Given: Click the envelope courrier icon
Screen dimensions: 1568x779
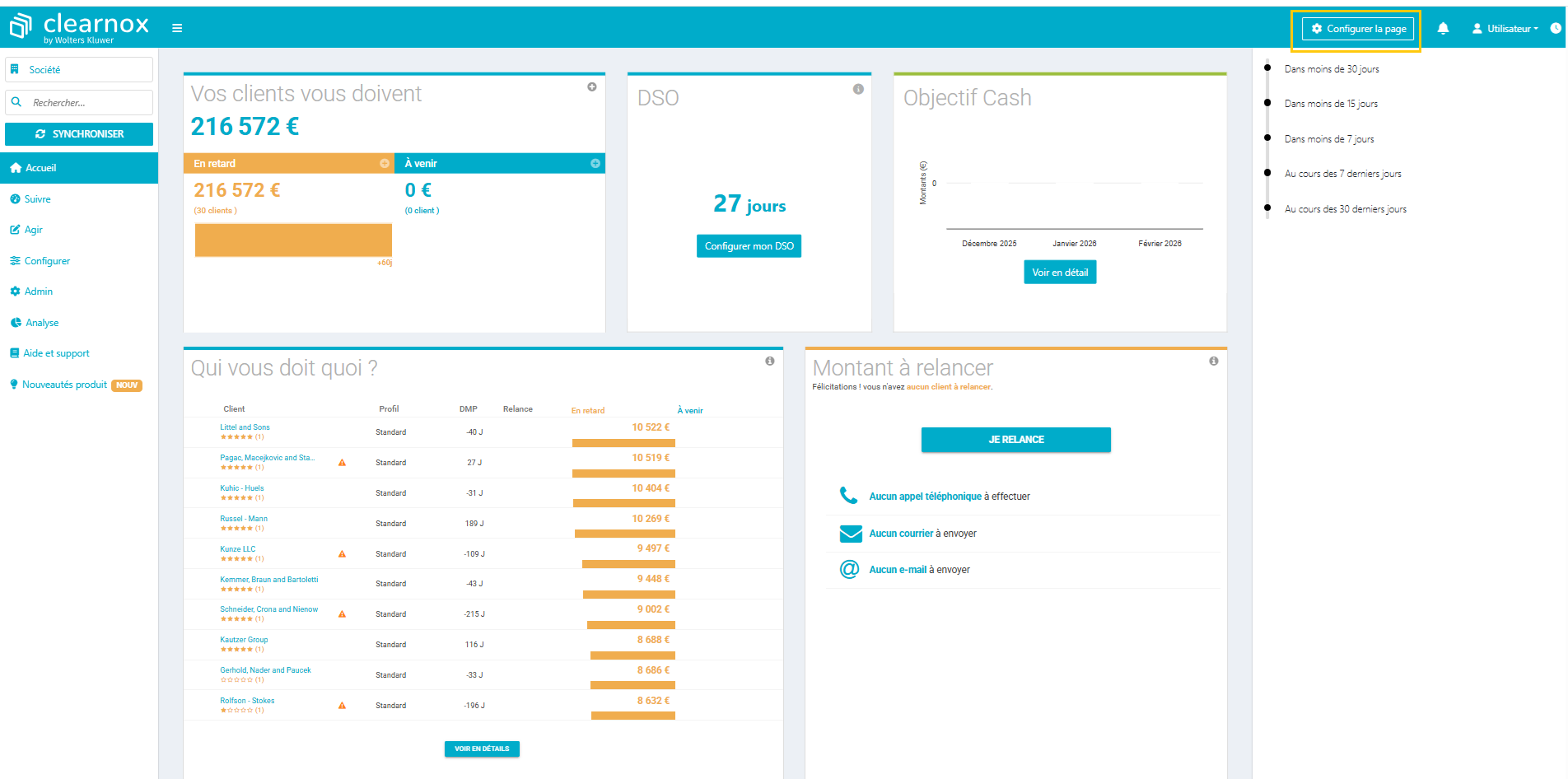Looking at the screenshot, I should click(x=851, y=534).
